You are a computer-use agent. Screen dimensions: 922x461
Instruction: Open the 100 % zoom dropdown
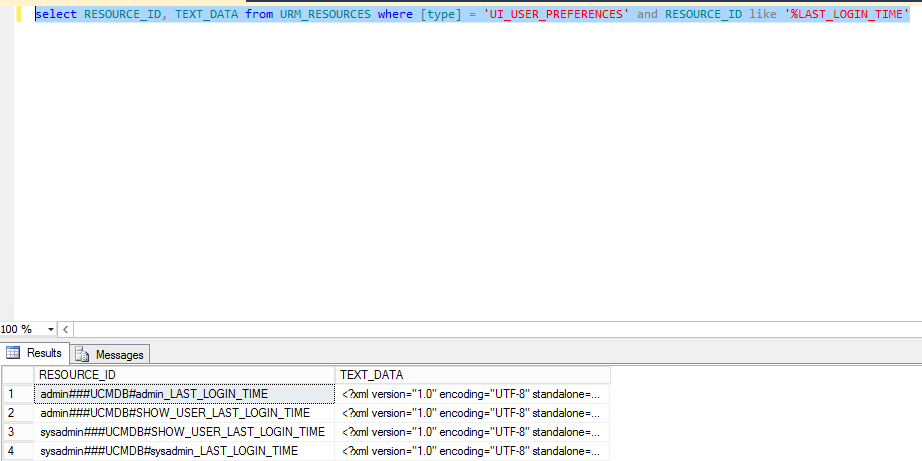51,329
